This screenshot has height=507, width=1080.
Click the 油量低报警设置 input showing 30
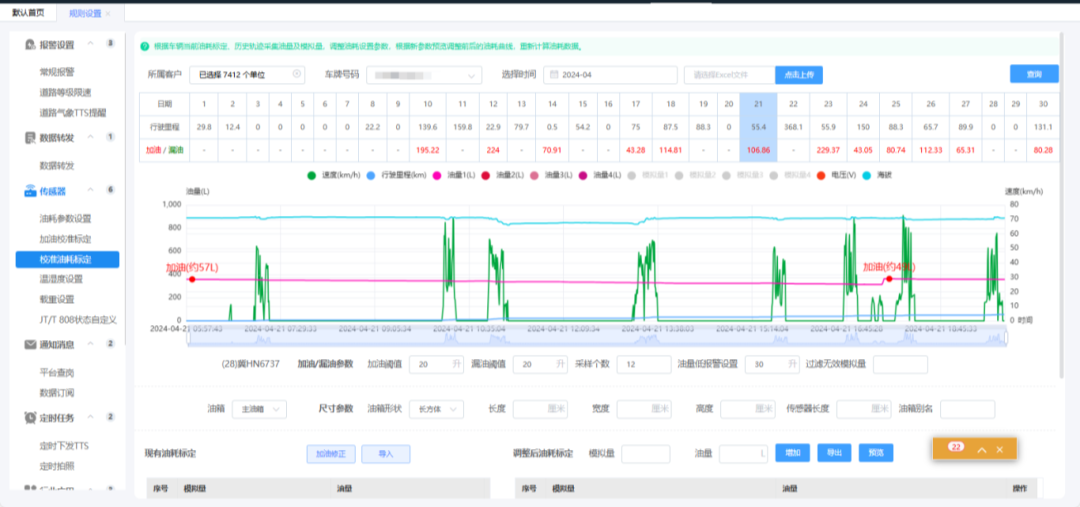[772, 364]
